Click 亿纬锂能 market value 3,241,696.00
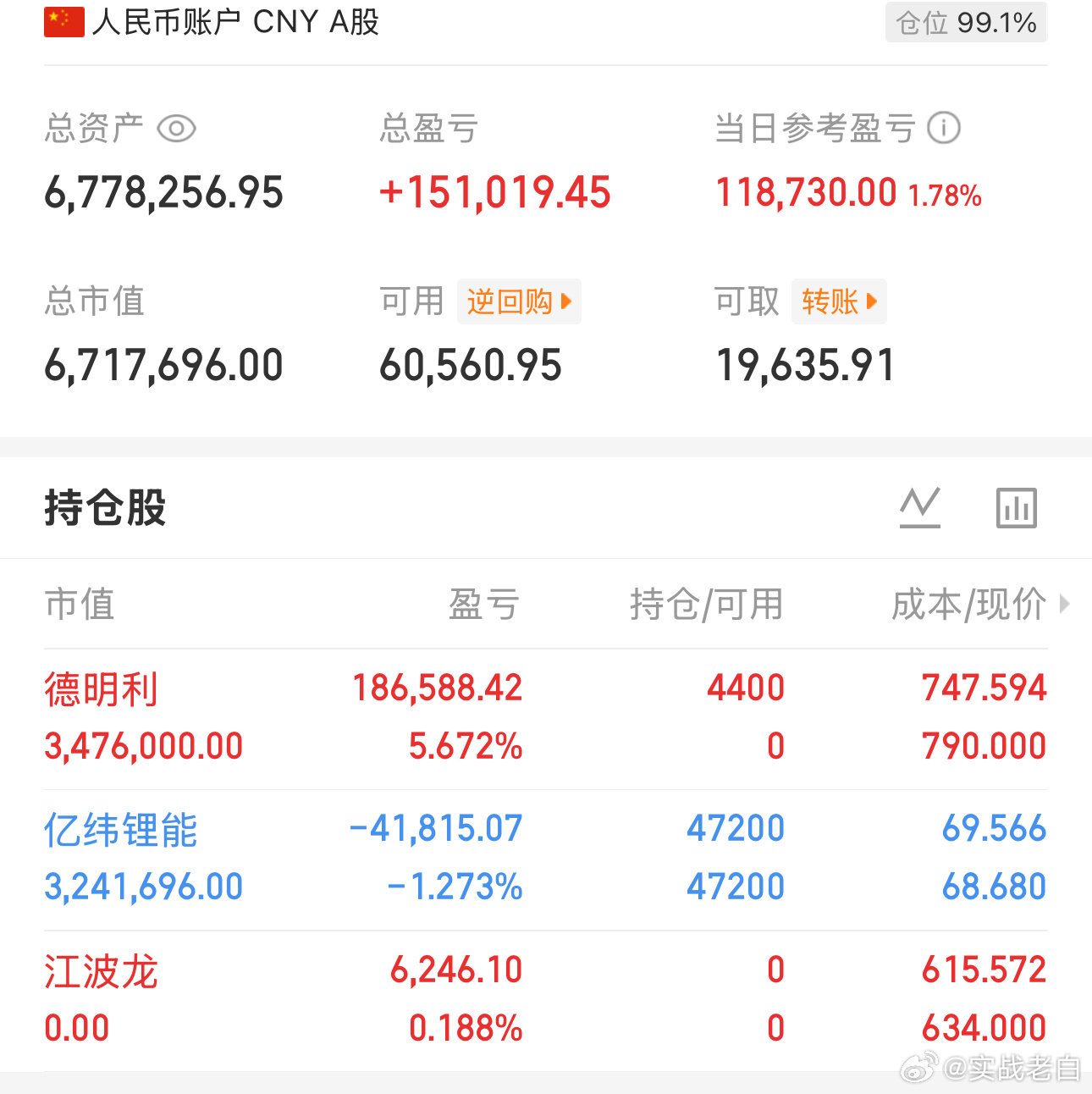Screen dimensions: 1092x1094 click(x=144, y=887)
